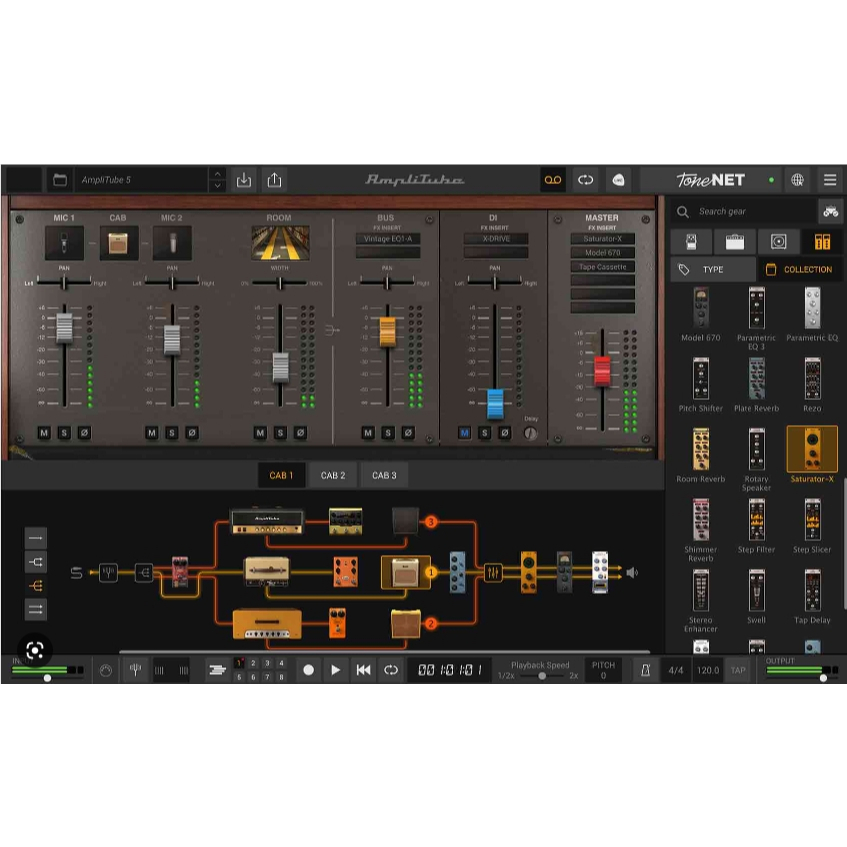Unmute the DI channel
The width and height of the screenshot is (847, 847).
[x=465, y=433]
